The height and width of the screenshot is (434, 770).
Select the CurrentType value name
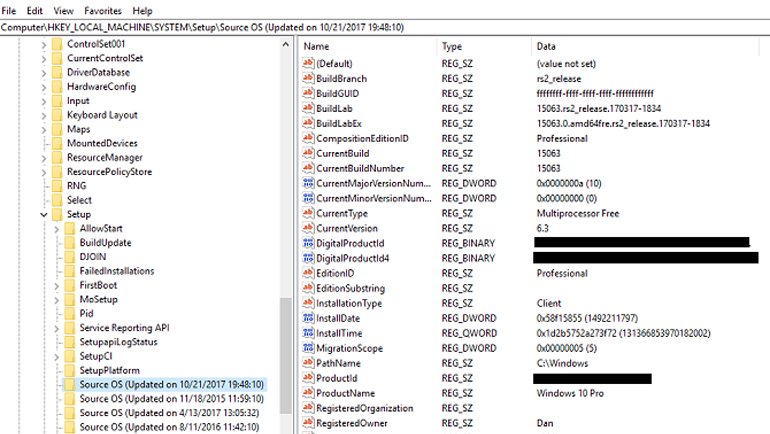[x=342, y=214]
